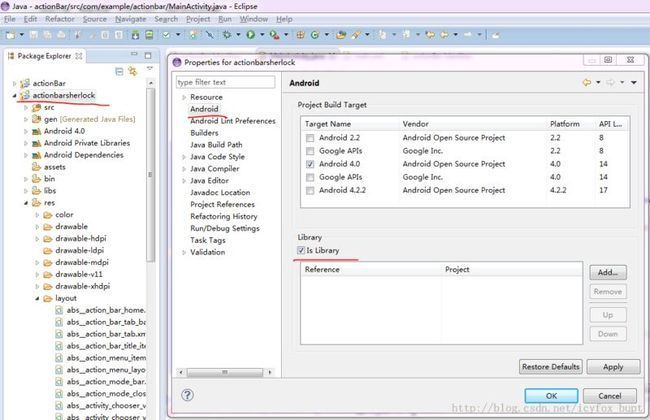Check the Android 4.2.2 build target
Viewport: 650px width, 420px height.
tap(310, 191)
